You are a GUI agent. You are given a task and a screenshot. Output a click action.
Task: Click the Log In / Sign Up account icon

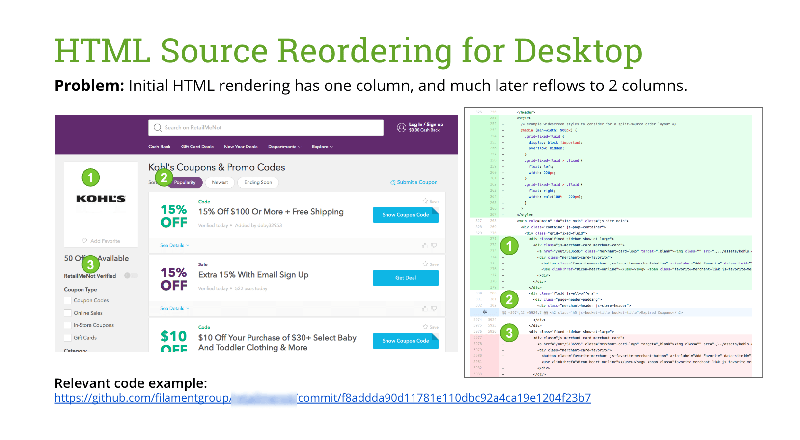(x=402, y=127)
